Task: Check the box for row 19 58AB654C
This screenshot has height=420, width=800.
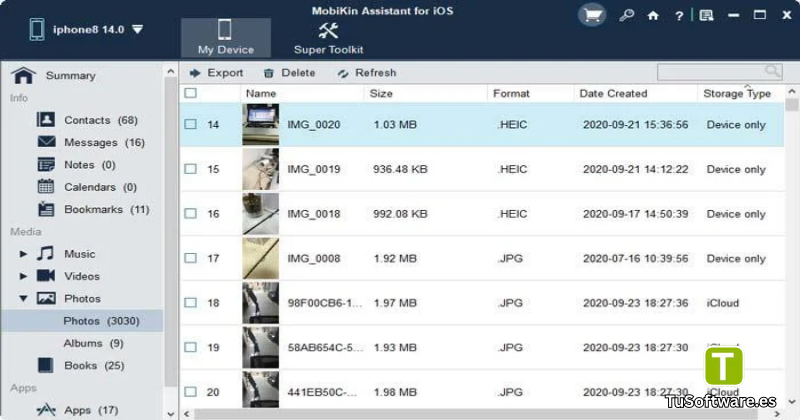Action: [x=191, y=347]
